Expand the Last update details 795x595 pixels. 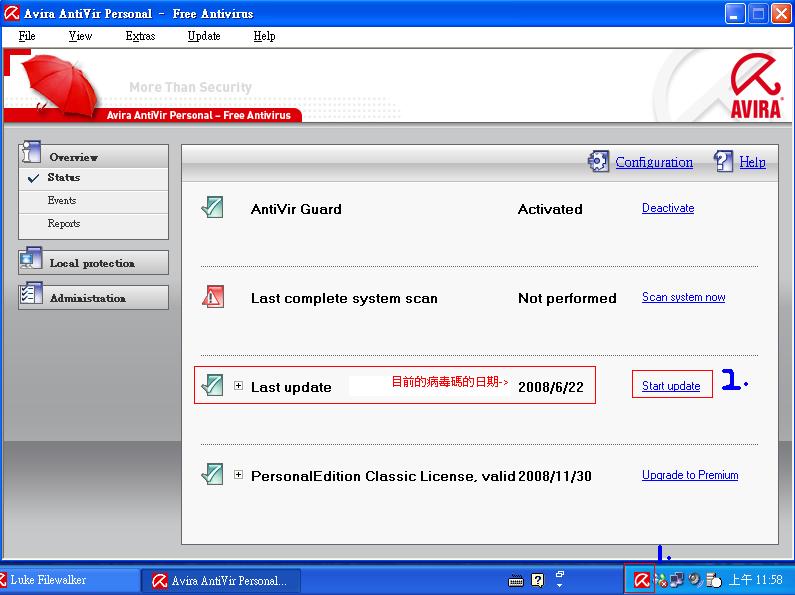[238, 386]
